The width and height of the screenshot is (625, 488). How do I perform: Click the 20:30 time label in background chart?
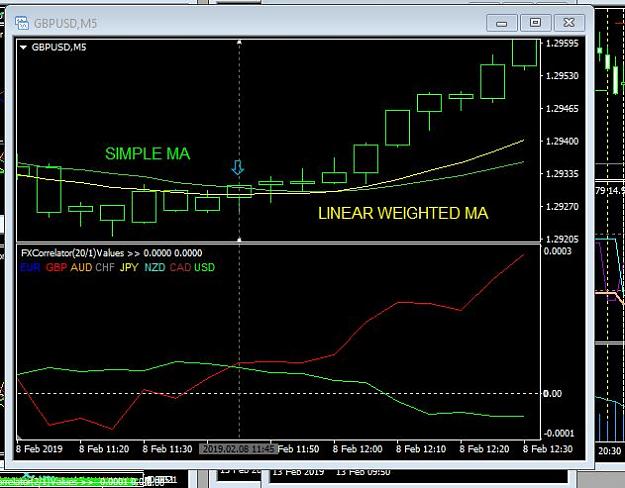[609, 451]
